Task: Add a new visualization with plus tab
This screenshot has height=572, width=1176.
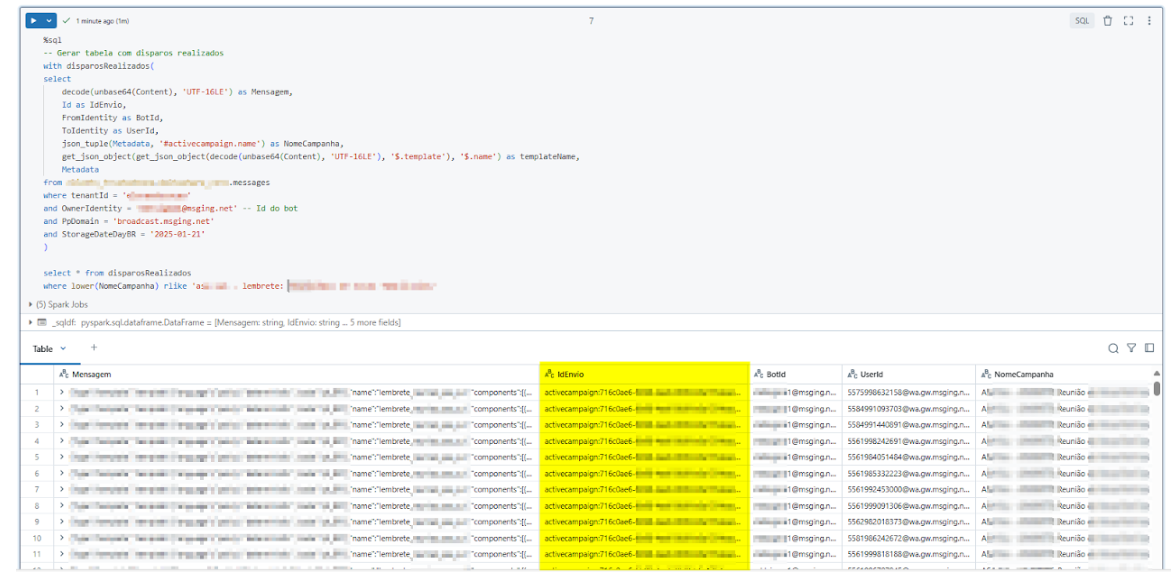Action: [x=94, y=348]
